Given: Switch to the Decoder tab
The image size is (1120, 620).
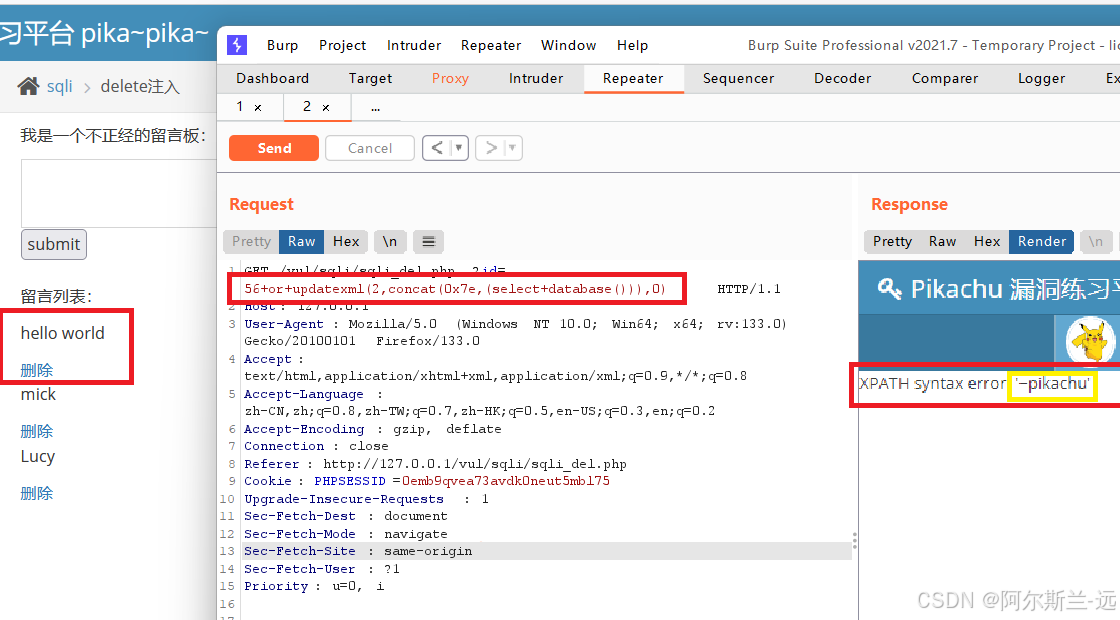Looking at the screenshot, I should point(842,78).
